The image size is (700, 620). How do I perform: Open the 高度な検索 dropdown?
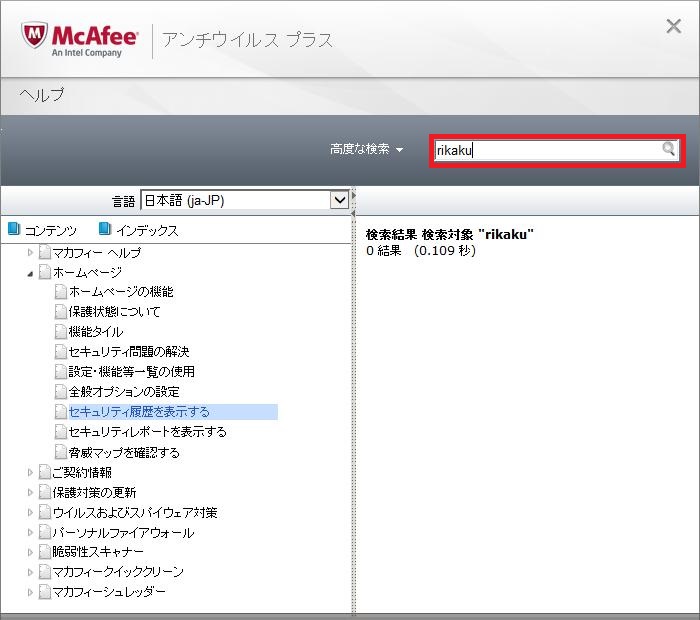pos(367,149)
